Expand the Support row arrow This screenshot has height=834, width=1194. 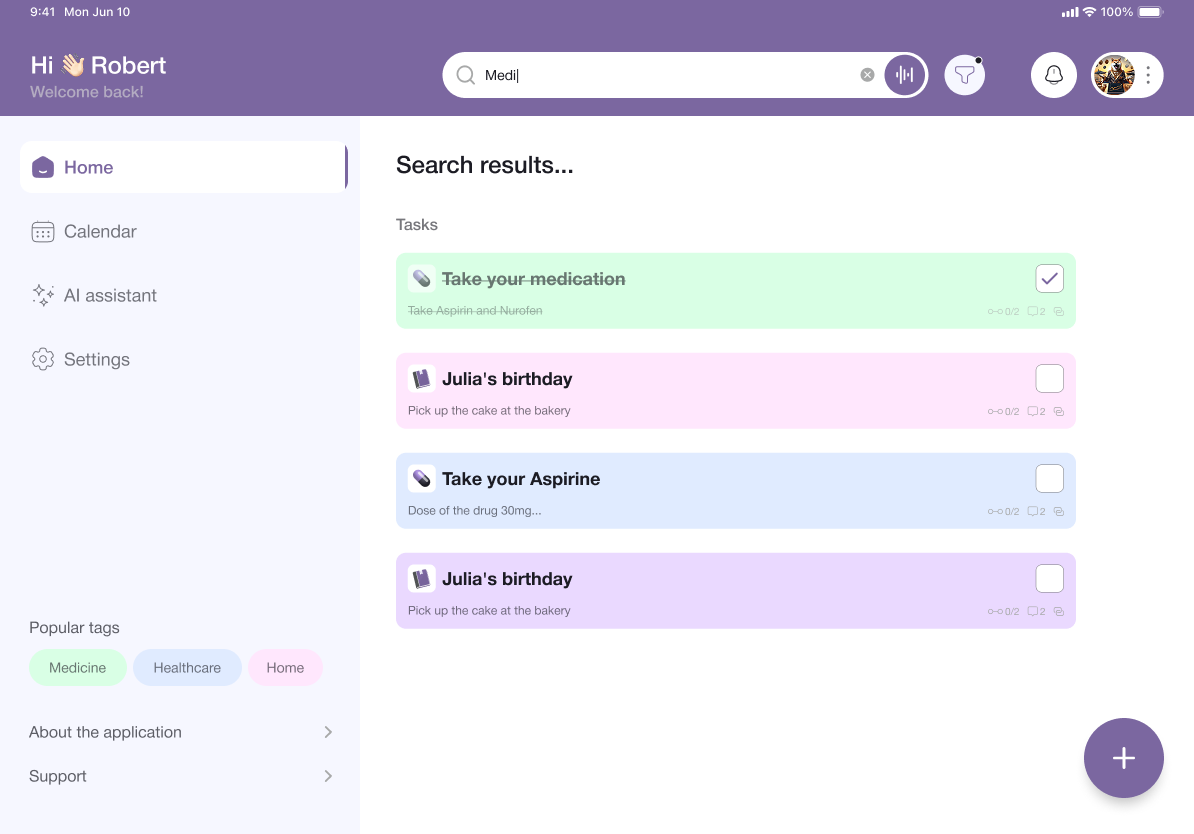[328, 776]
